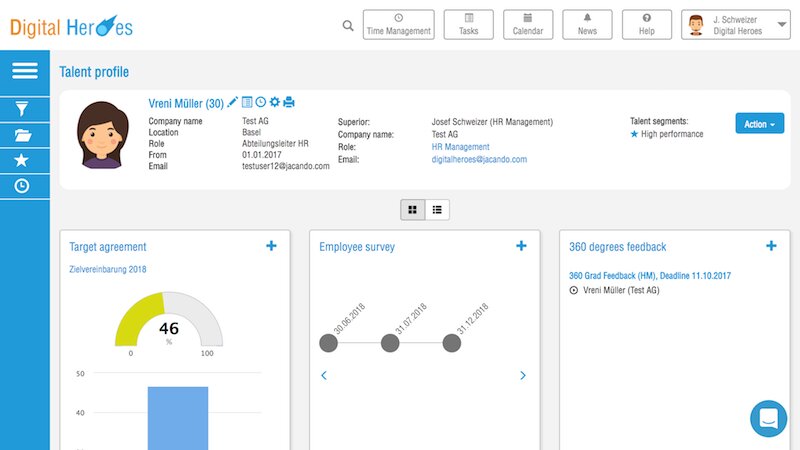Go to next employee survey dates
800x450 pixels.
coord(523,376)
